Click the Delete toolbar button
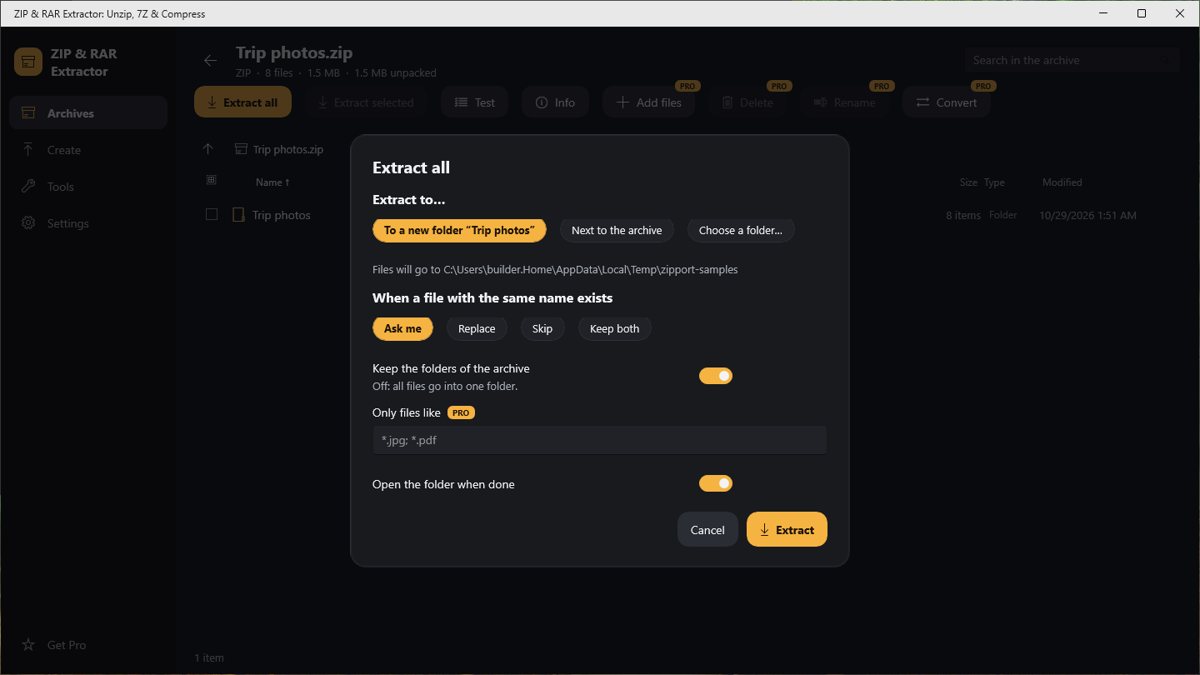The height and width of the screenshot is (675, 1200). 748,102
